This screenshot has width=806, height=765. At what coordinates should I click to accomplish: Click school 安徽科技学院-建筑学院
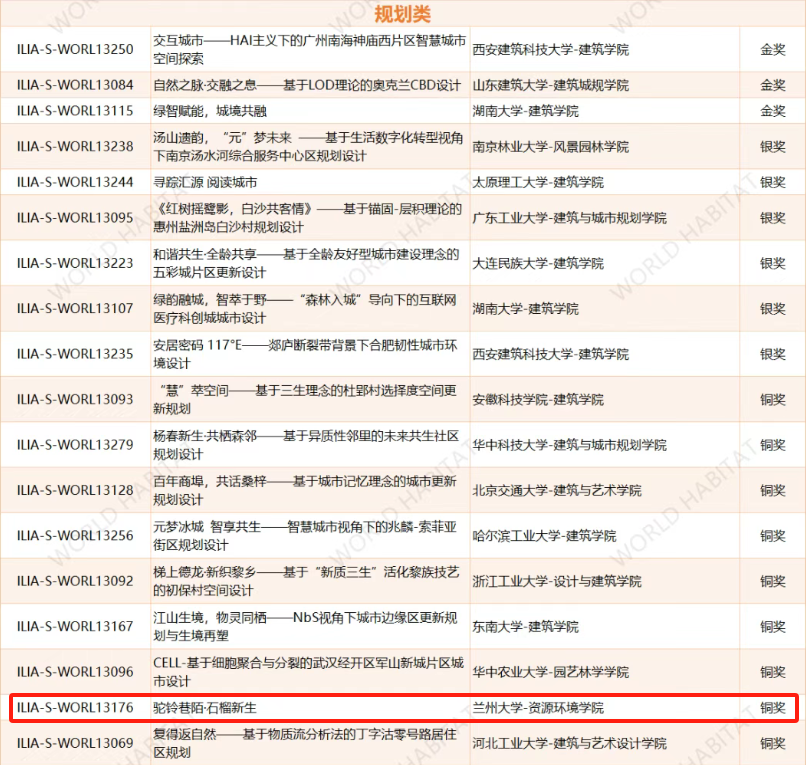pyautogui.click(x=538, y=399)
